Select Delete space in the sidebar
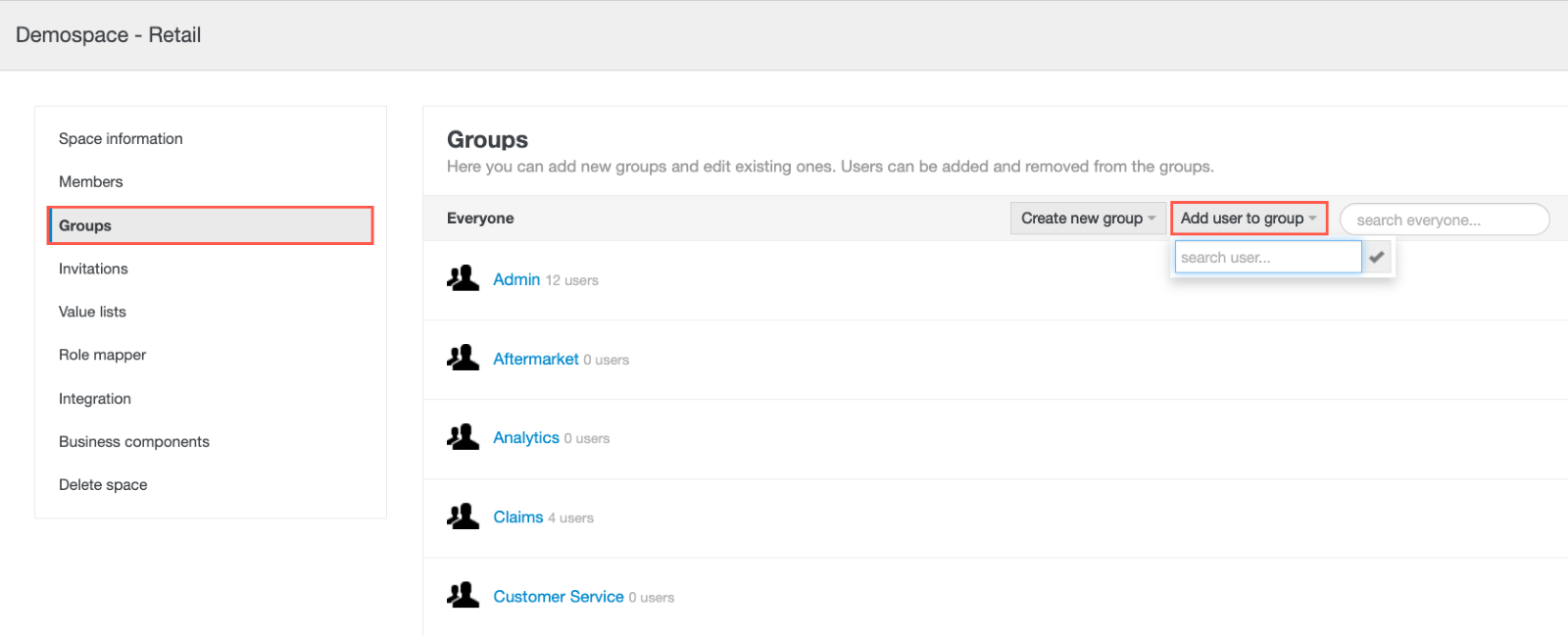This screenshot has height=636, width=1568. 103,485
